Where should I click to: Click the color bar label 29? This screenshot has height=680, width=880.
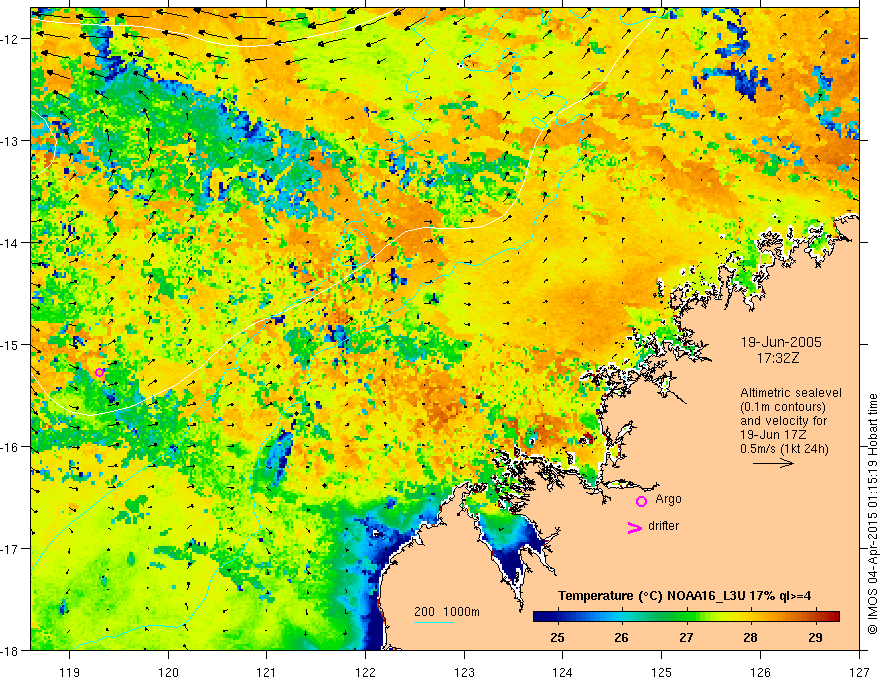(x=815, y=637)
